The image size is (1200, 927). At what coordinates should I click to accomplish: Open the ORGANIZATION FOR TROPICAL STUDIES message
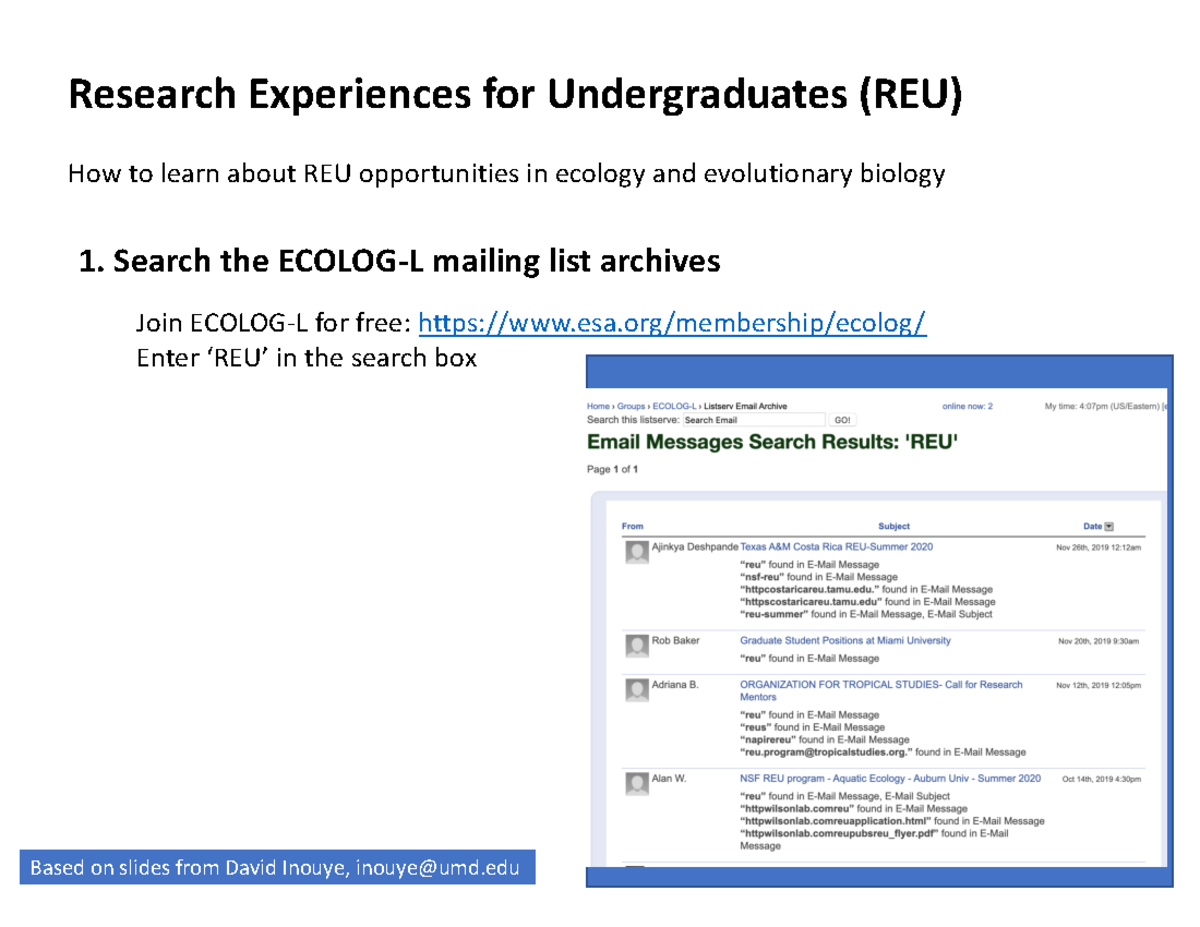(880, 685)
